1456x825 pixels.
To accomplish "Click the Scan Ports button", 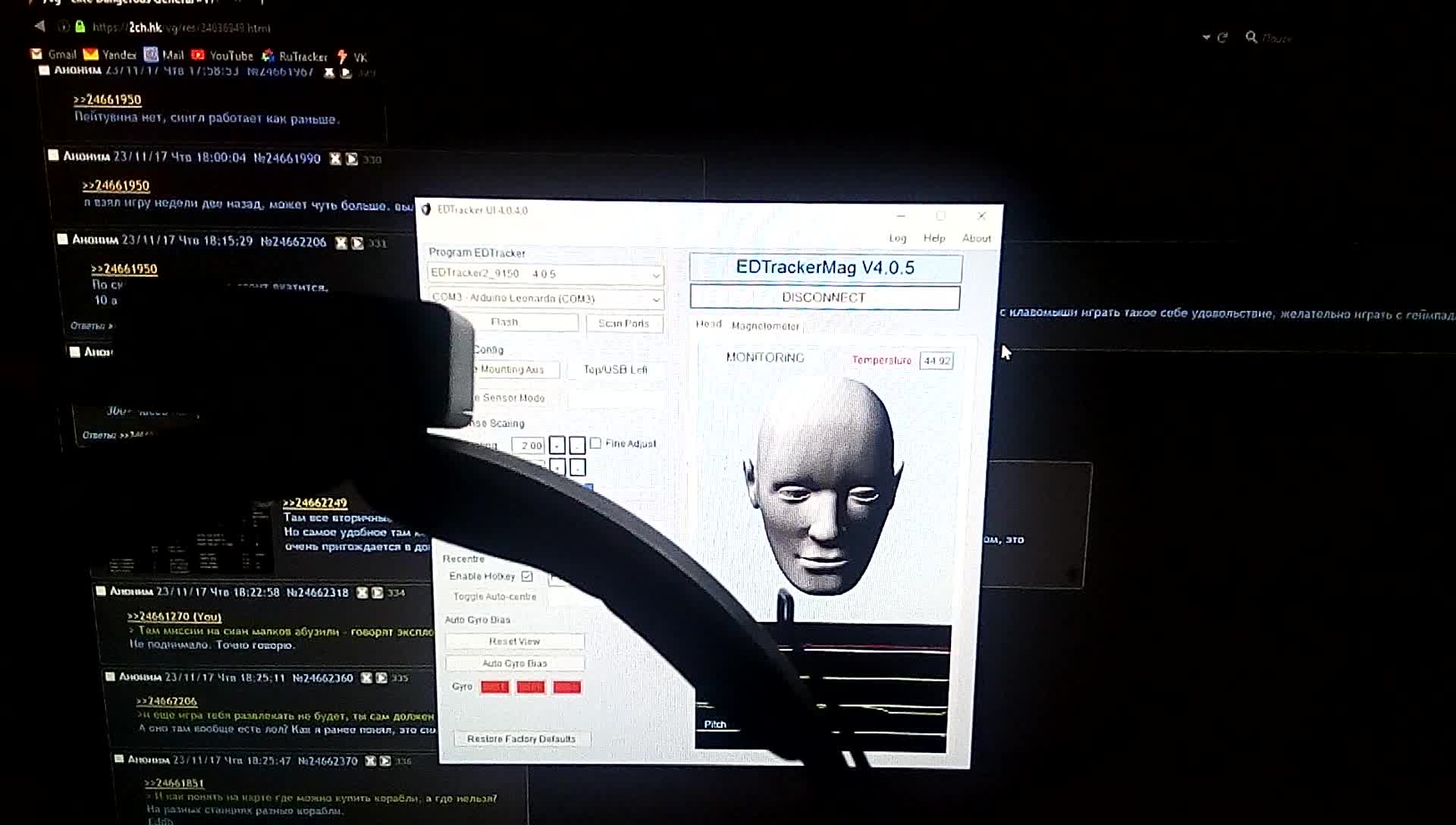I will coord(623,323).
